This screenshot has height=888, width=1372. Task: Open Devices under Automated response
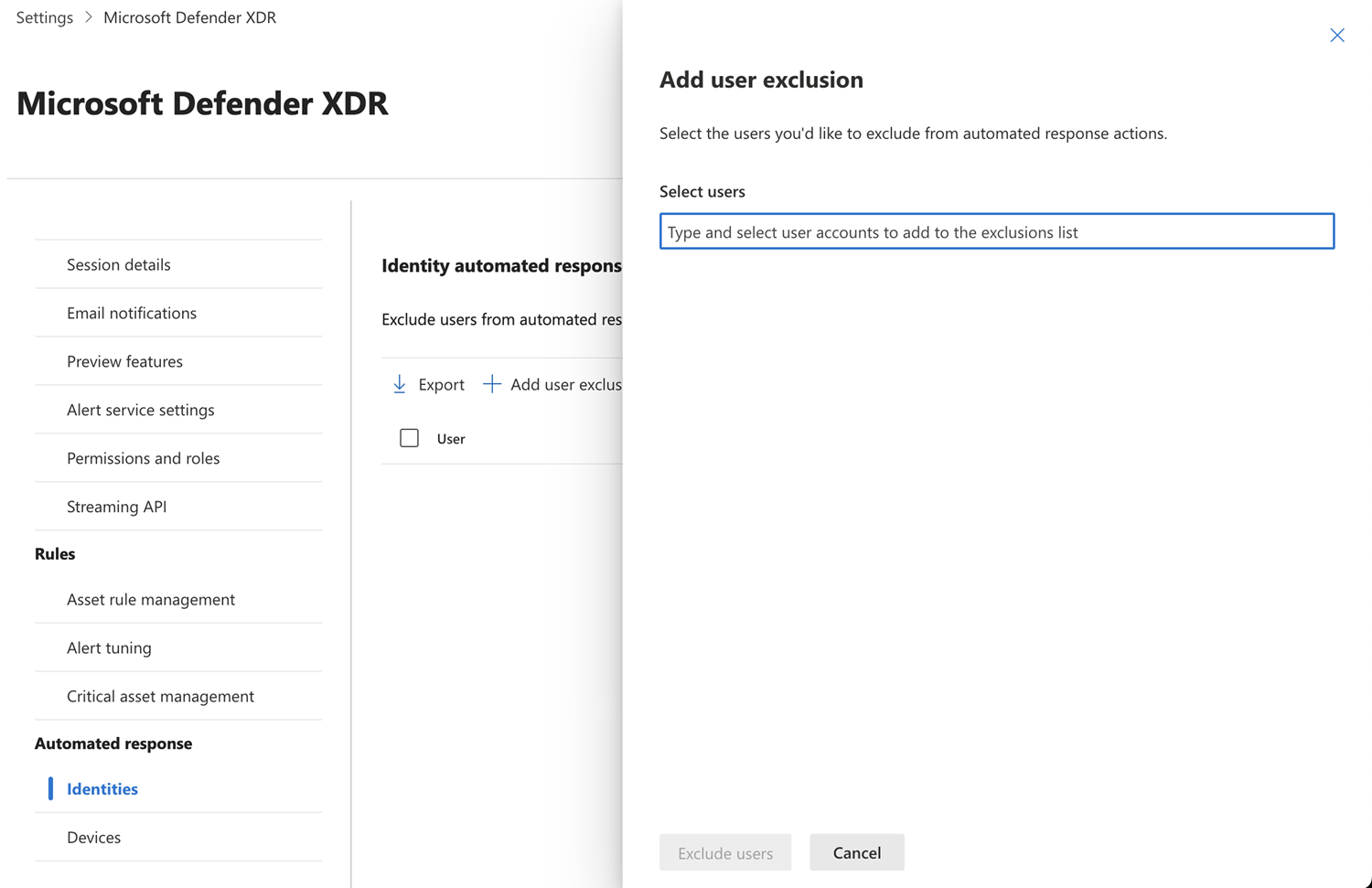click(178, 837)
